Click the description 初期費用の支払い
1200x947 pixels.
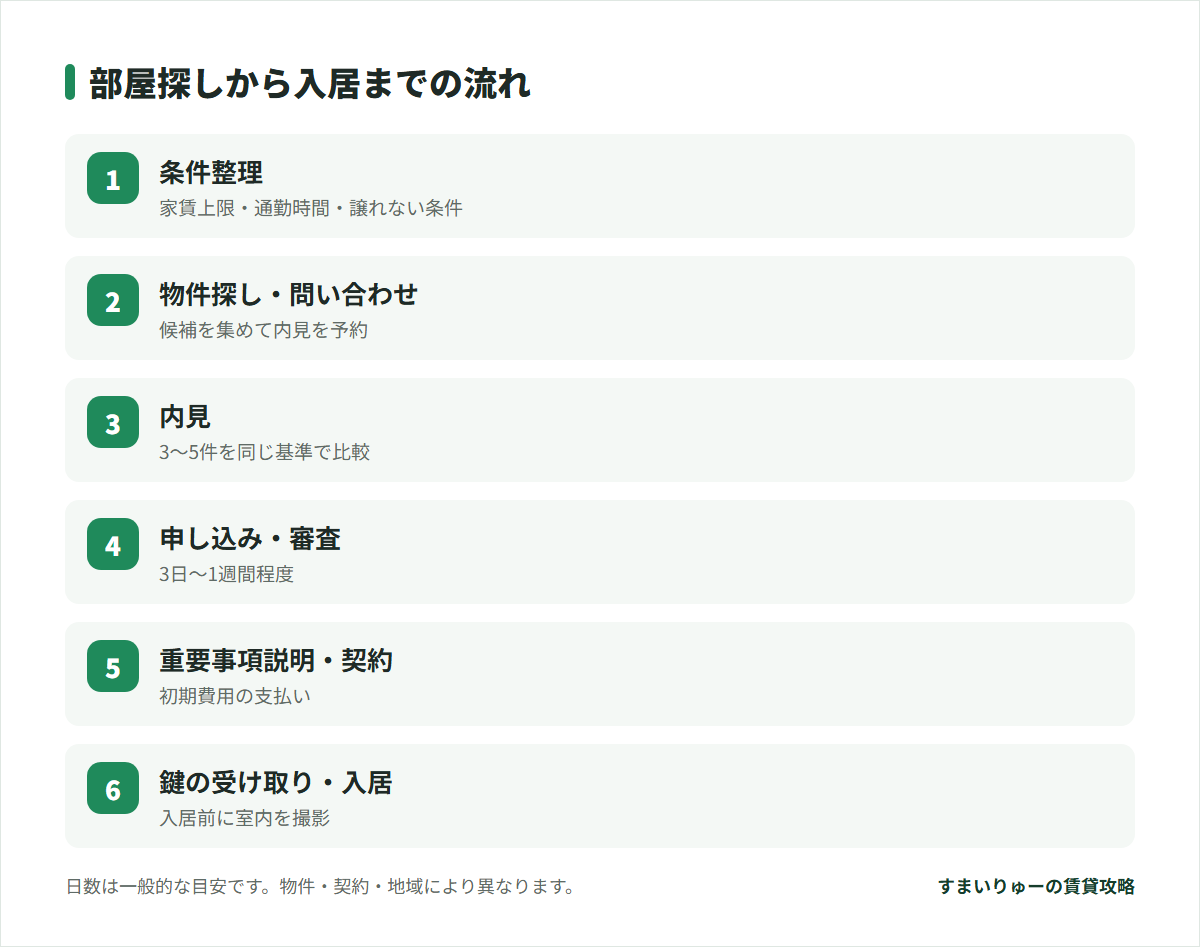coord(235,696)
